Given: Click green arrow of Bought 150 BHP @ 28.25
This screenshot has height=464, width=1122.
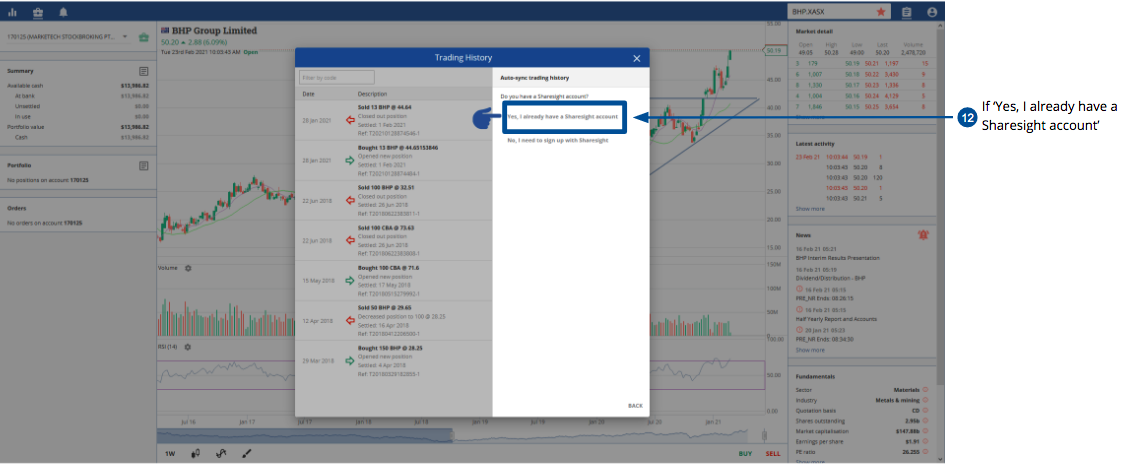Looking at the screenshot, I should click(350, 361).
